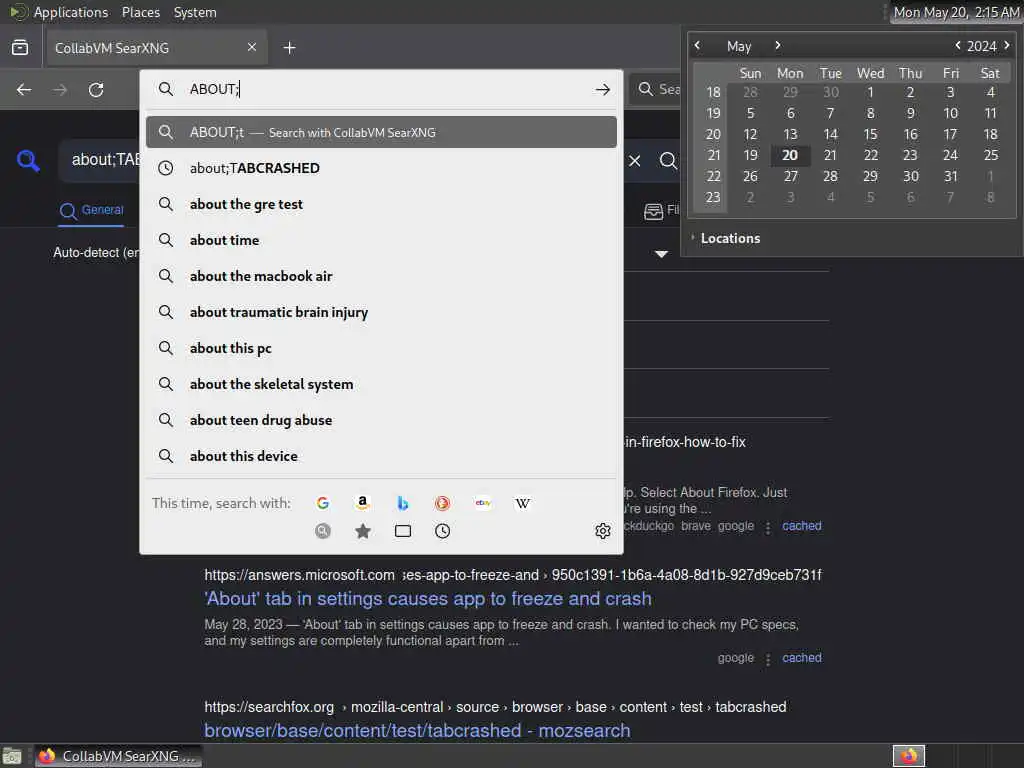
Task: Select May 20 in calendar
Action: pyautogui.click(x=790, y=155)
